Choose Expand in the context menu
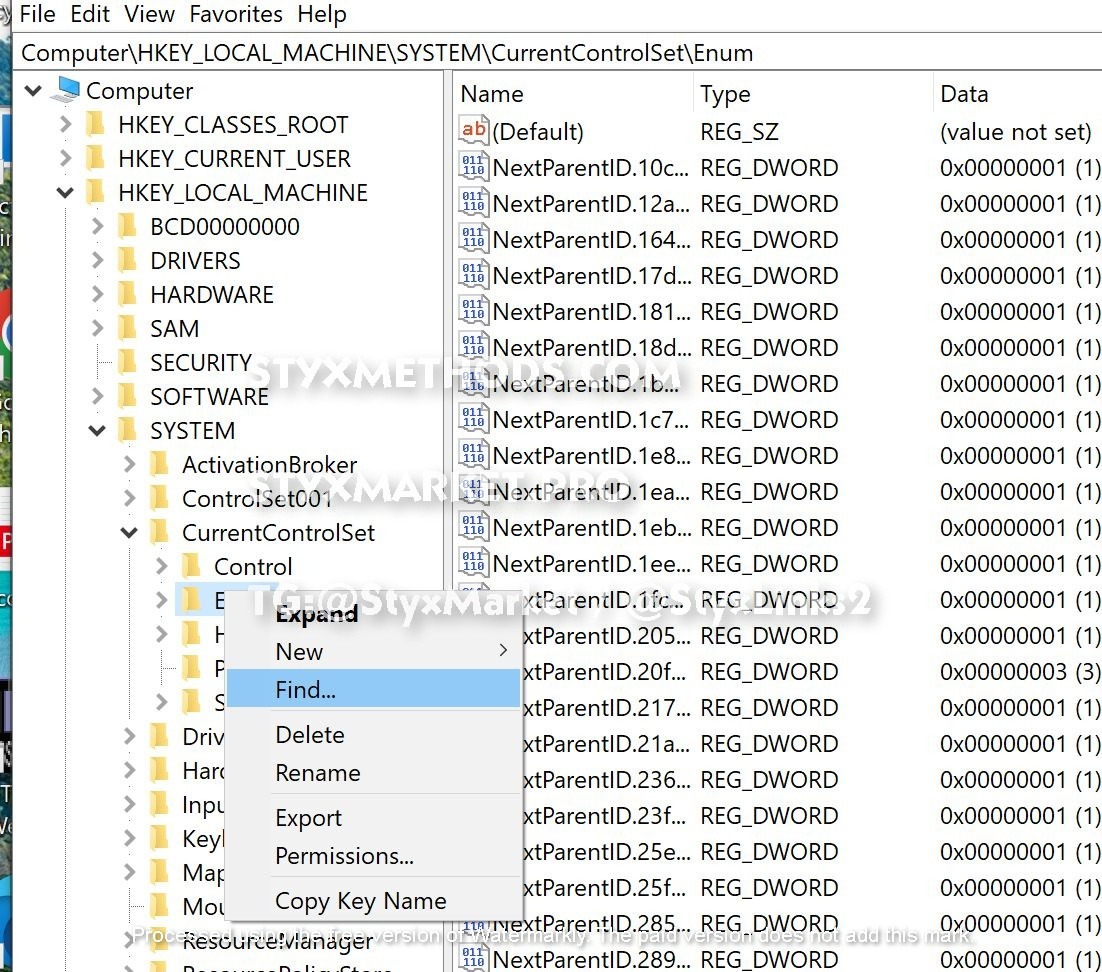Image resolution: width=1102 pixels, height=972 pixels. [373, 614]
